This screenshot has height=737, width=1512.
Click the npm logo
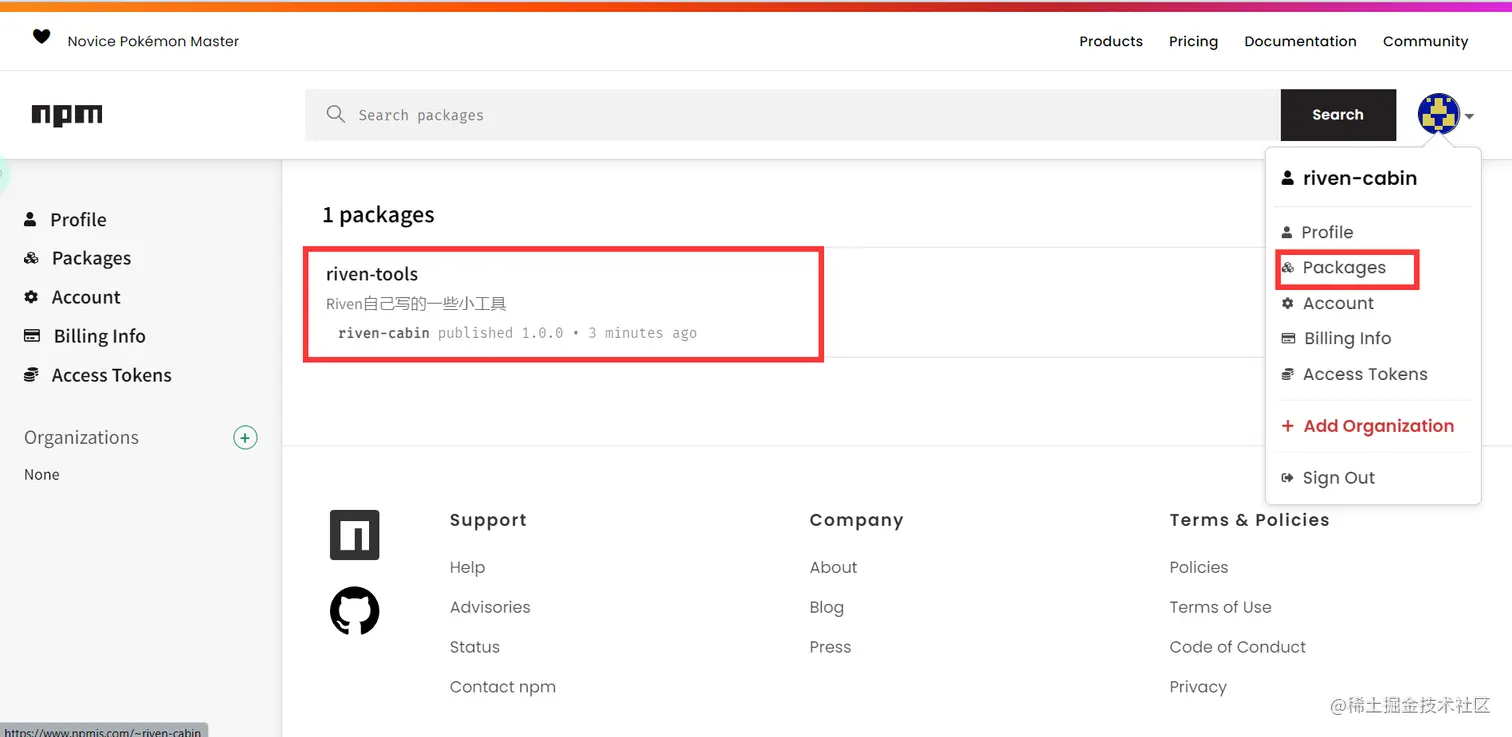[x=67, y=115]
